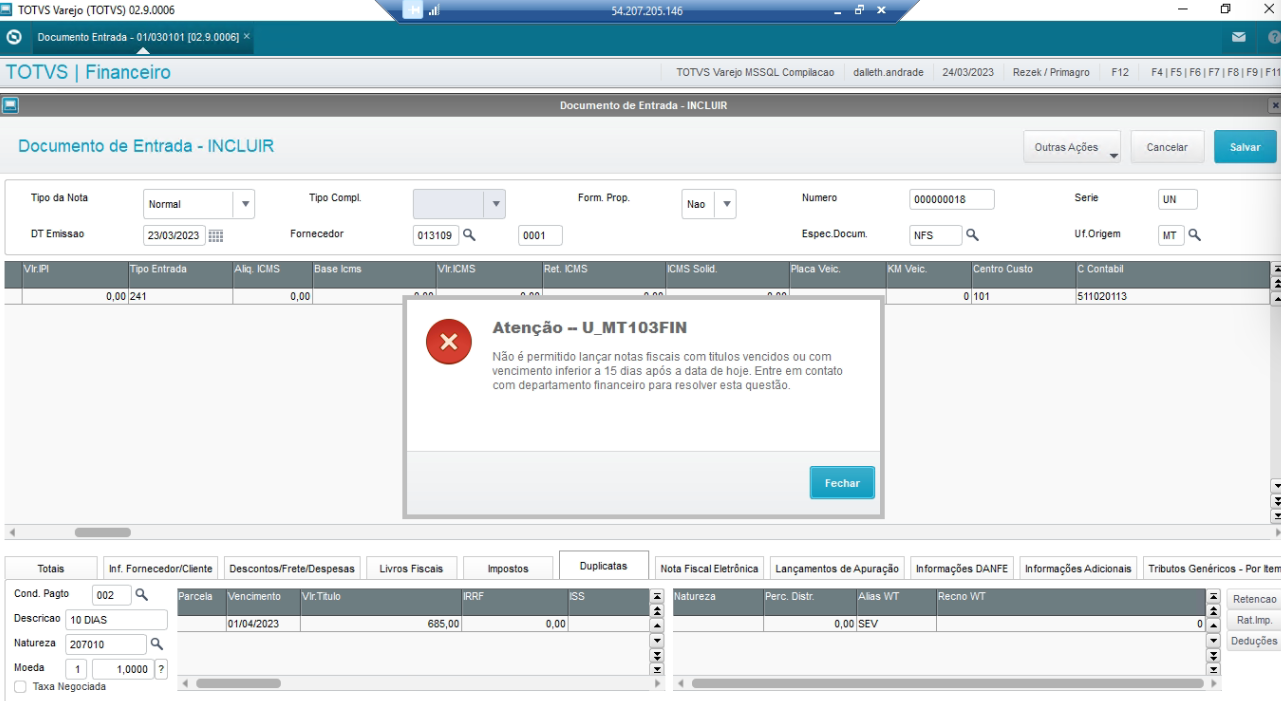The height and width of the screenshot is (701, 1281).
Task: Edit the Serie field UN
Action: coord(1177,199)
